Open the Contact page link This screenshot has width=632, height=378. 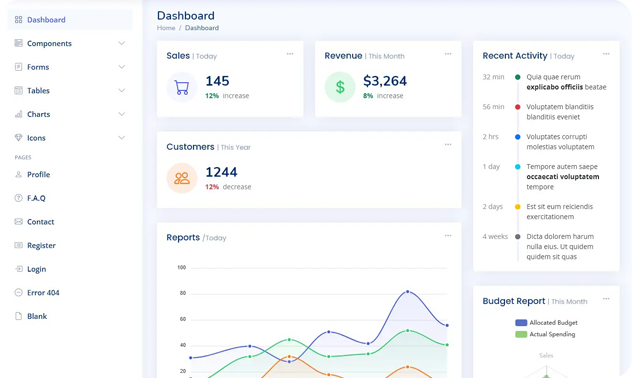click(70, 222)
